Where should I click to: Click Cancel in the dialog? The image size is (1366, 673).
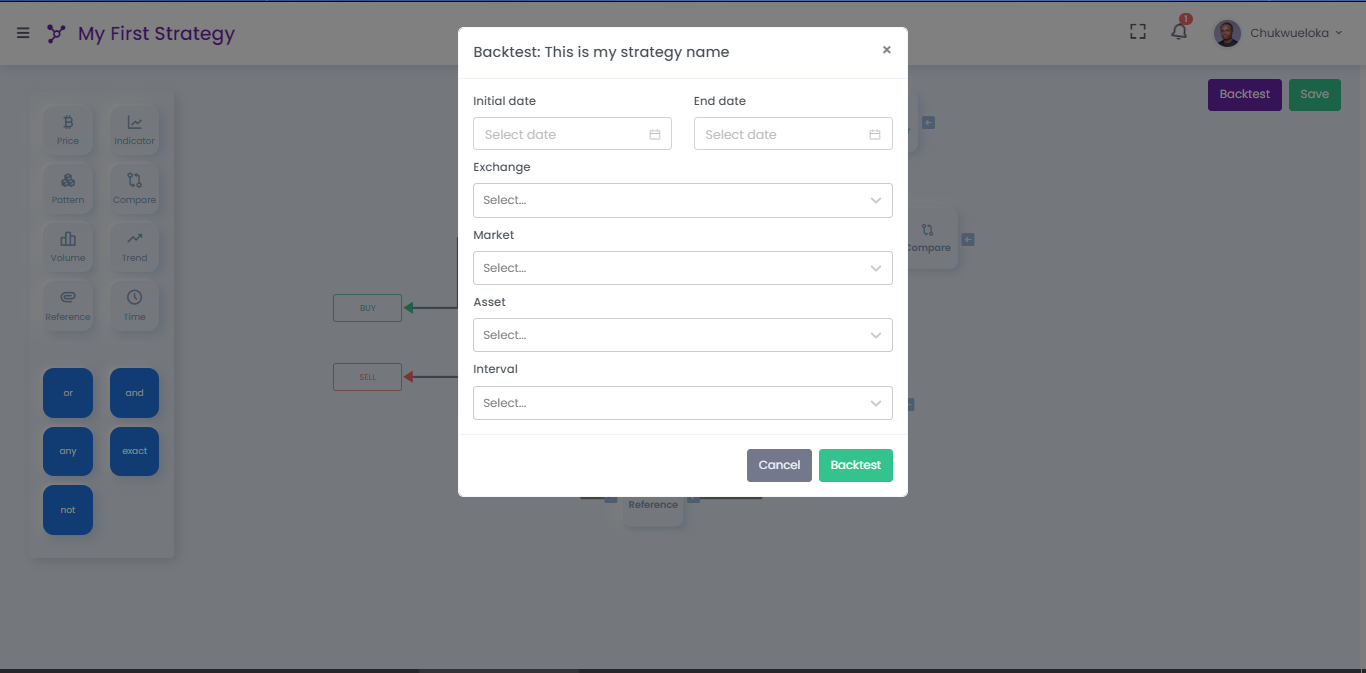click(779, 465)
